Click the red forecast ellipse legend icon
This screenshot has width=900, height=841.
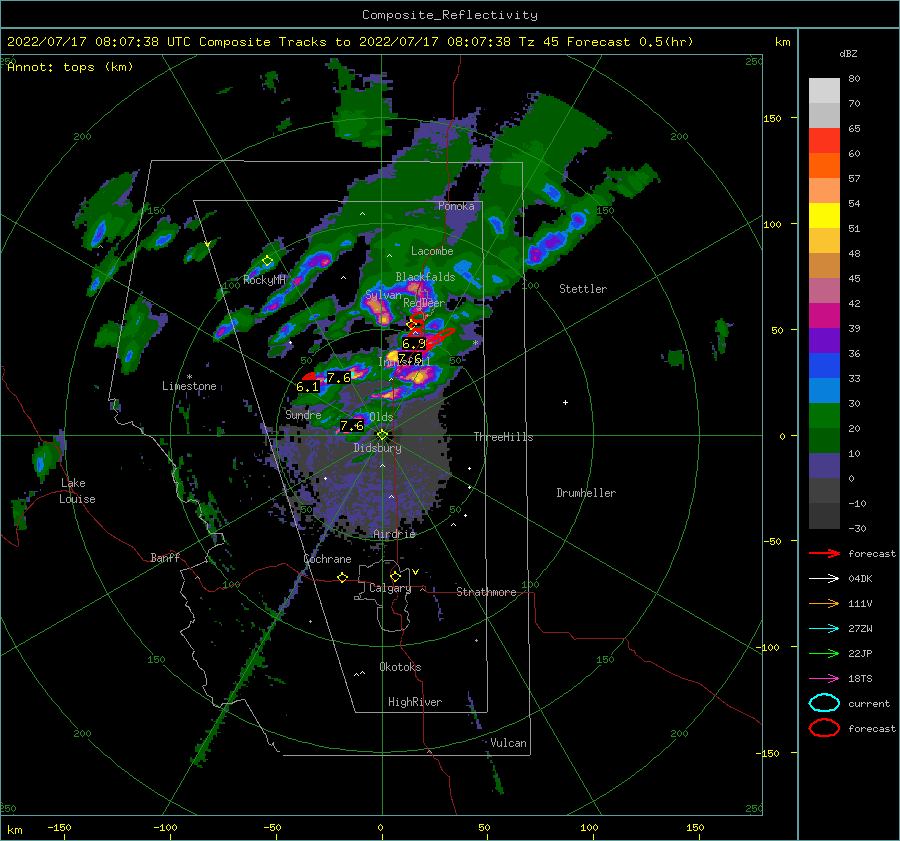point(824,728)
